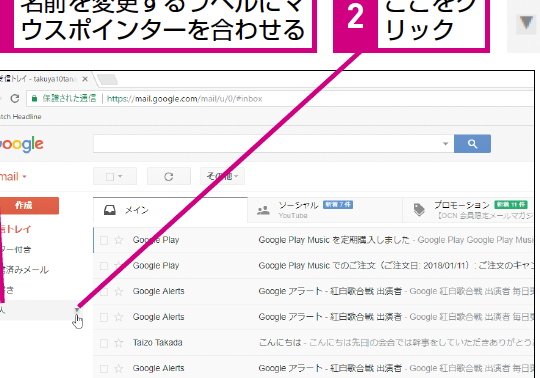Tick the select-all checkbox in the toolbar
Image resolution: width=540 pixels, height=378 pixels.
[110, 177]
